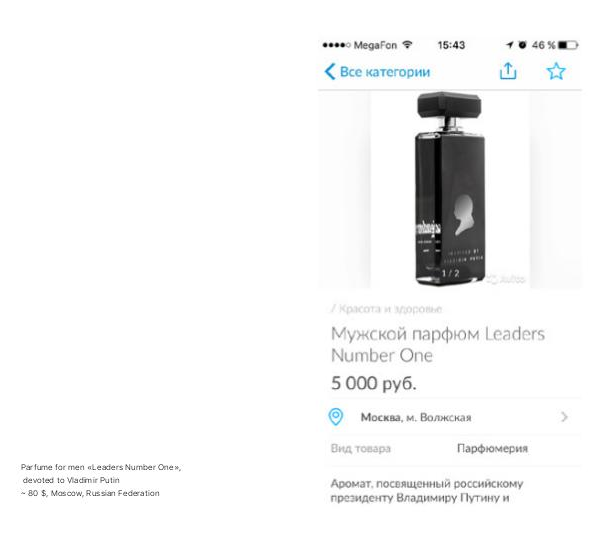The height and width of the screenshot is (543, 600).
Task: Expand location details chevron
Action: tap(564, 417)
